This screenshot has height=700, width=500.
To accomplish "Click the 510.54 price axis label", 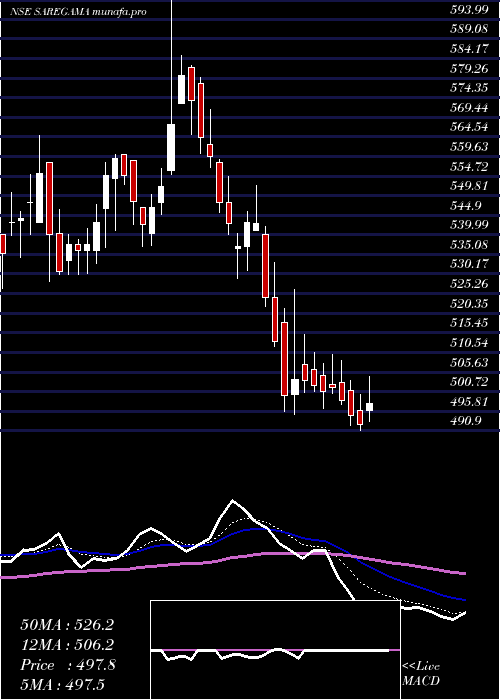I will tap(469, 342).
